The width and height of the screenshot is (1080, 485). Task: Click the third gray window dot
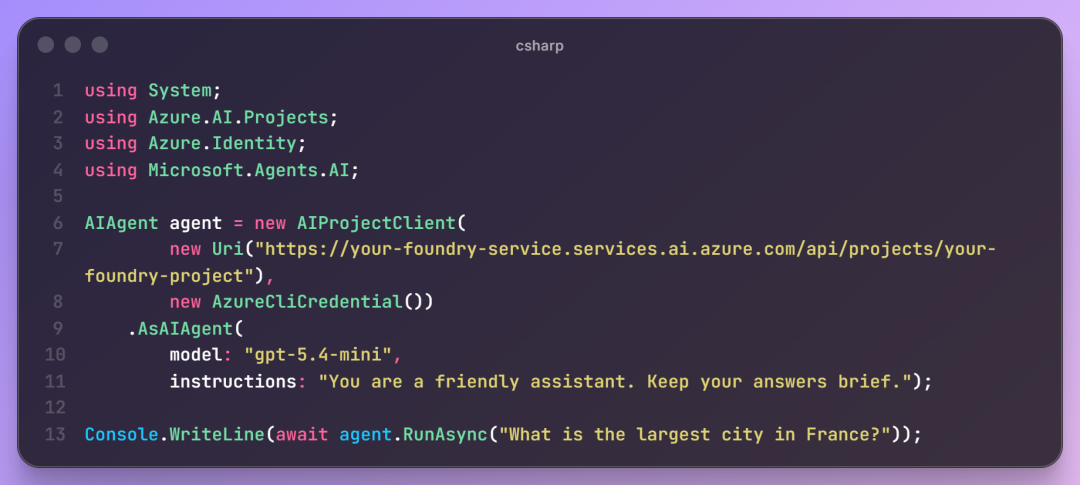pyautogui.click(x=100, y=45)
